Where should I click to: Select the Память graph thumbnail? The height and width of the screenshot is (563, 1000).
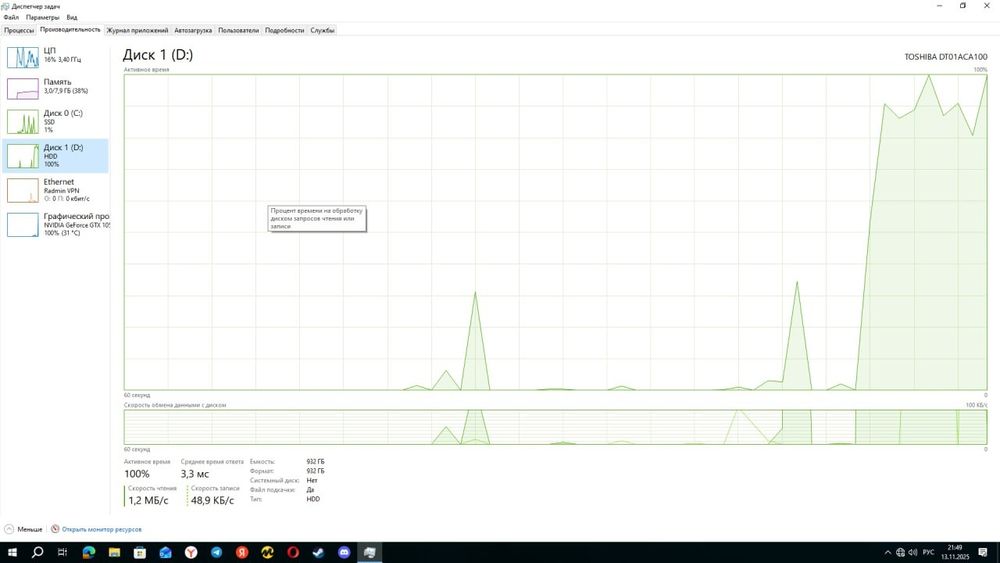tap(23, 89)
